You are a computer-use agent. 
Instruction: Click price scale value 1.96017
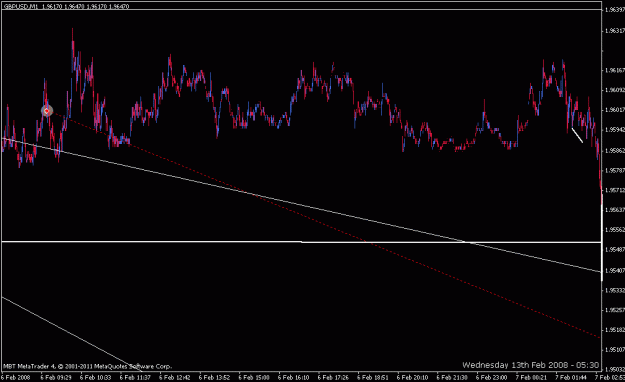coord(614,110)
